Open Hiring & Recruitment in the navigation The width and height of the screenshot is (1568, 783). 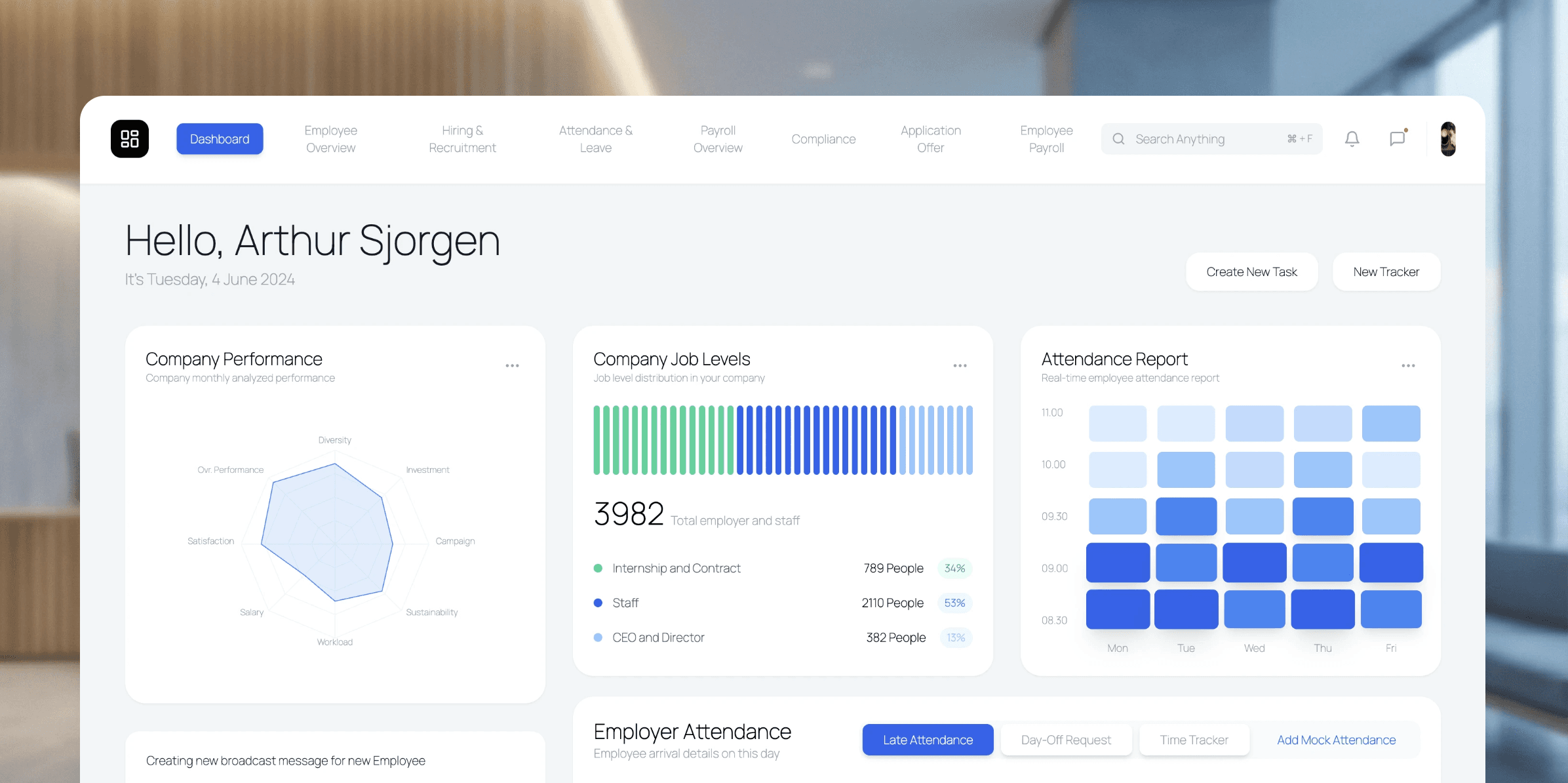(462, 139)
